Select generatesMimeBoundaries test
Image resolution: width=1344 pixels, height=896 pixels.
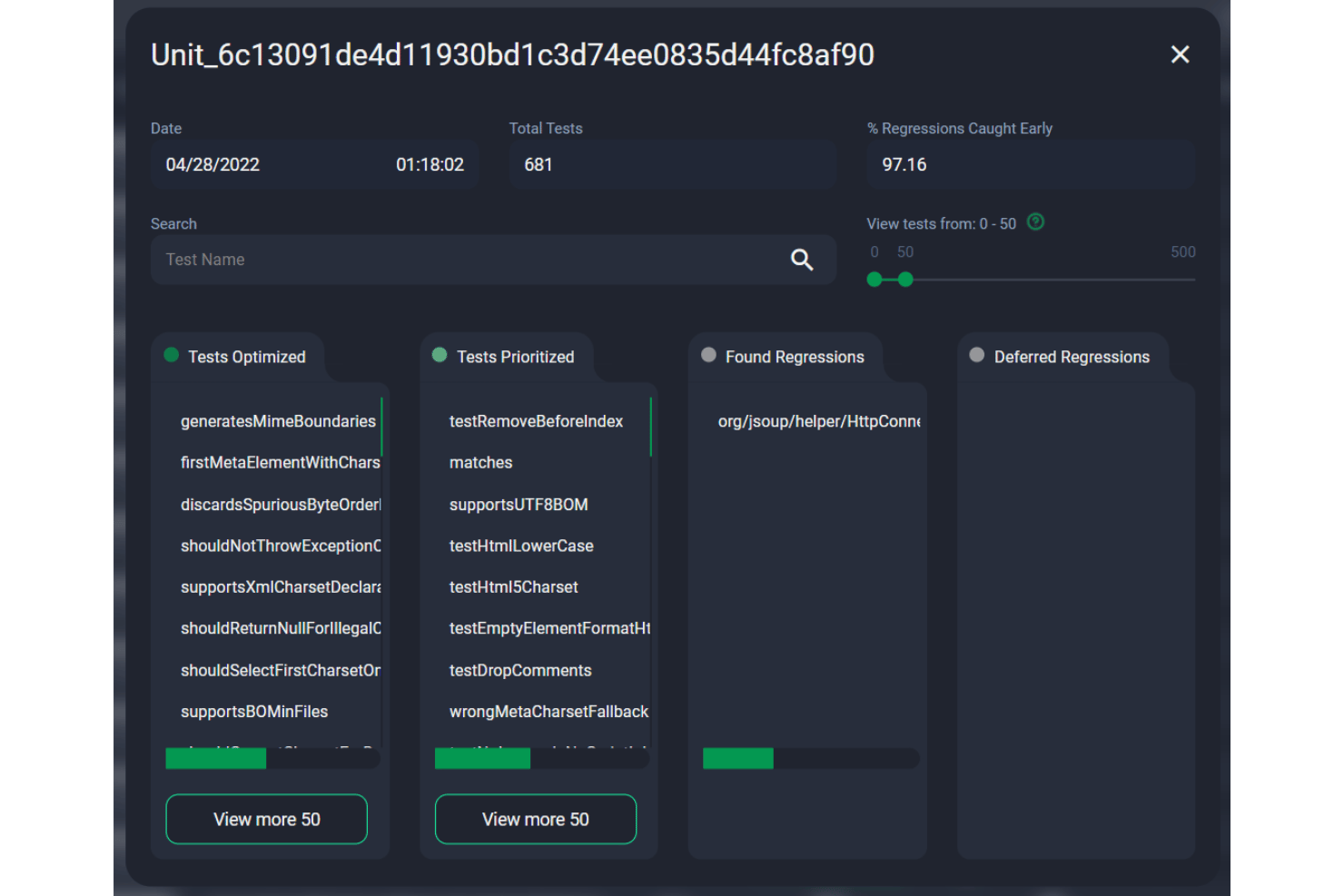[x=278, y=421]
